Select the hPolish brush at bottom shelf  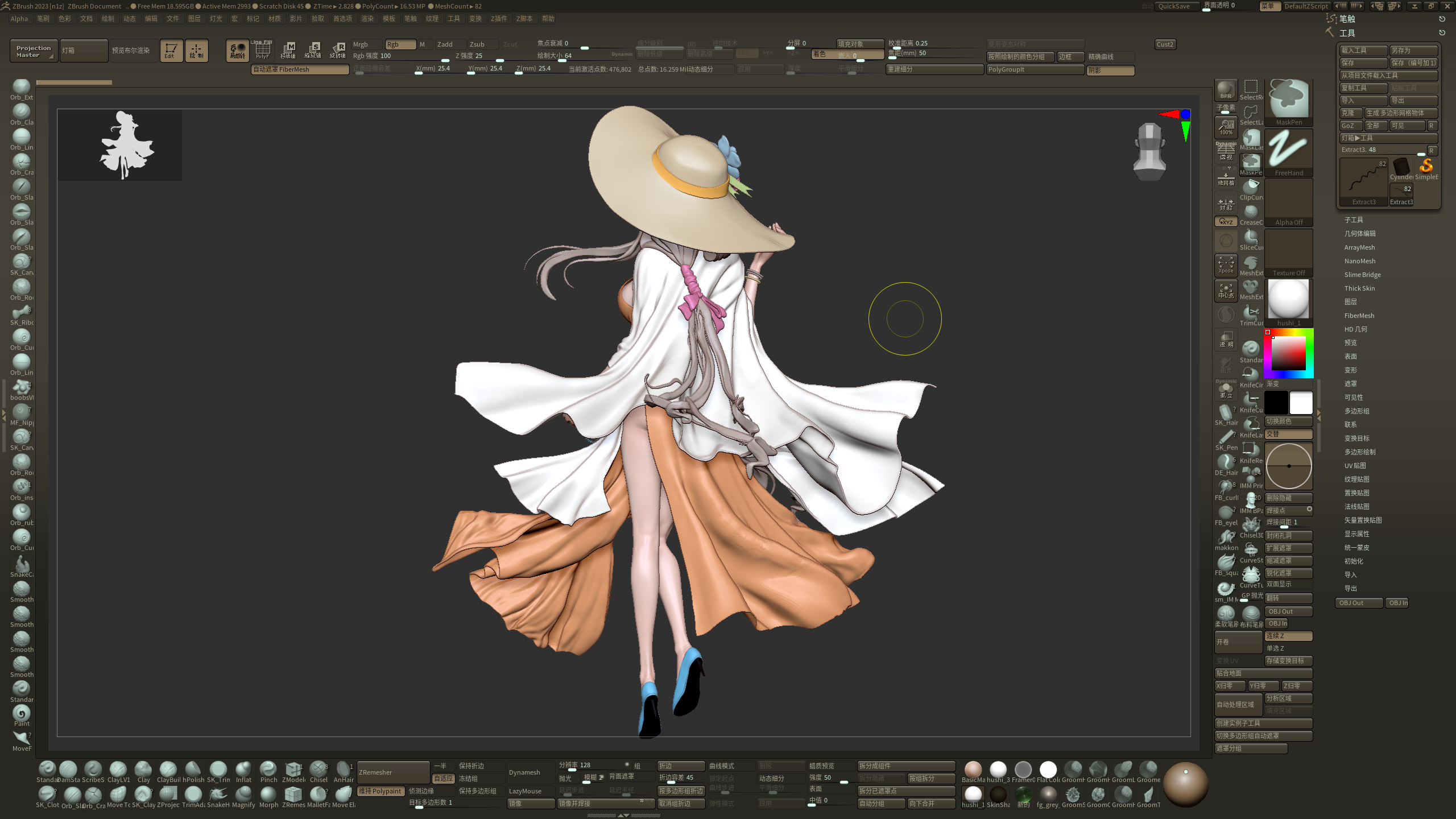193,770
